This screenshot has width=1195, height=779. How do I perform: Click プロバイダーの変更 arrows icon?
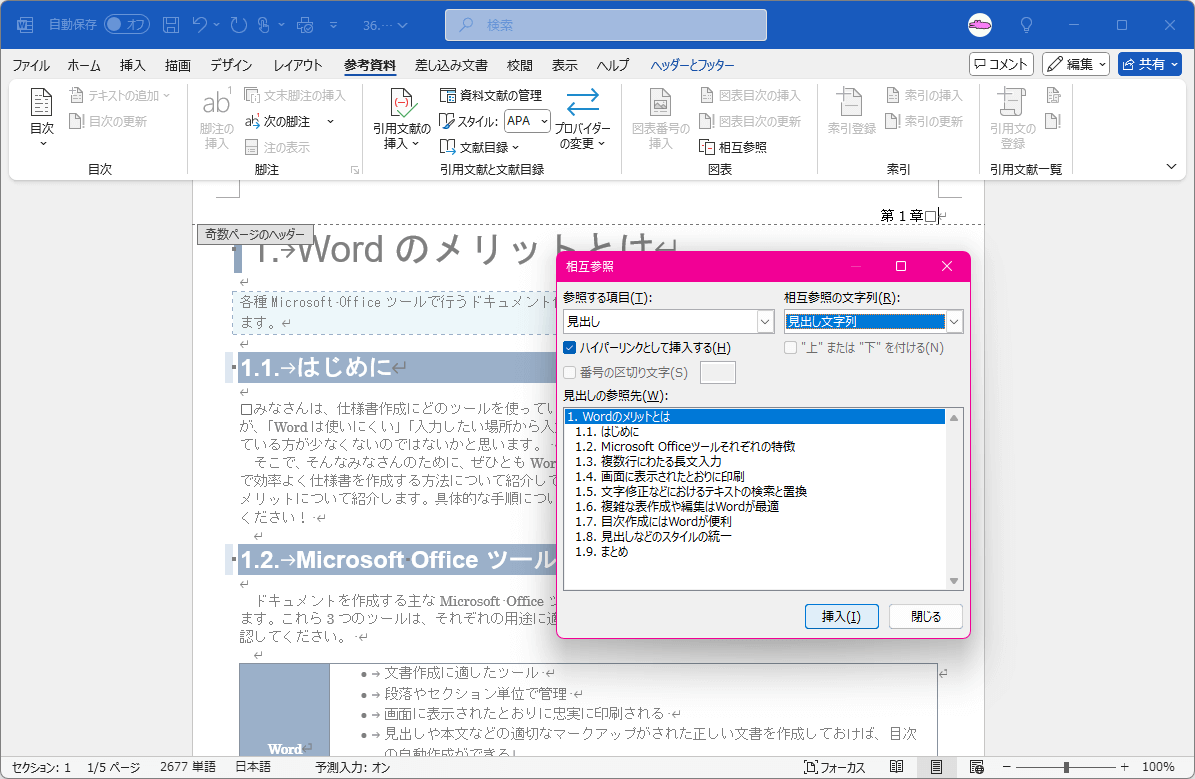[582, 101]
